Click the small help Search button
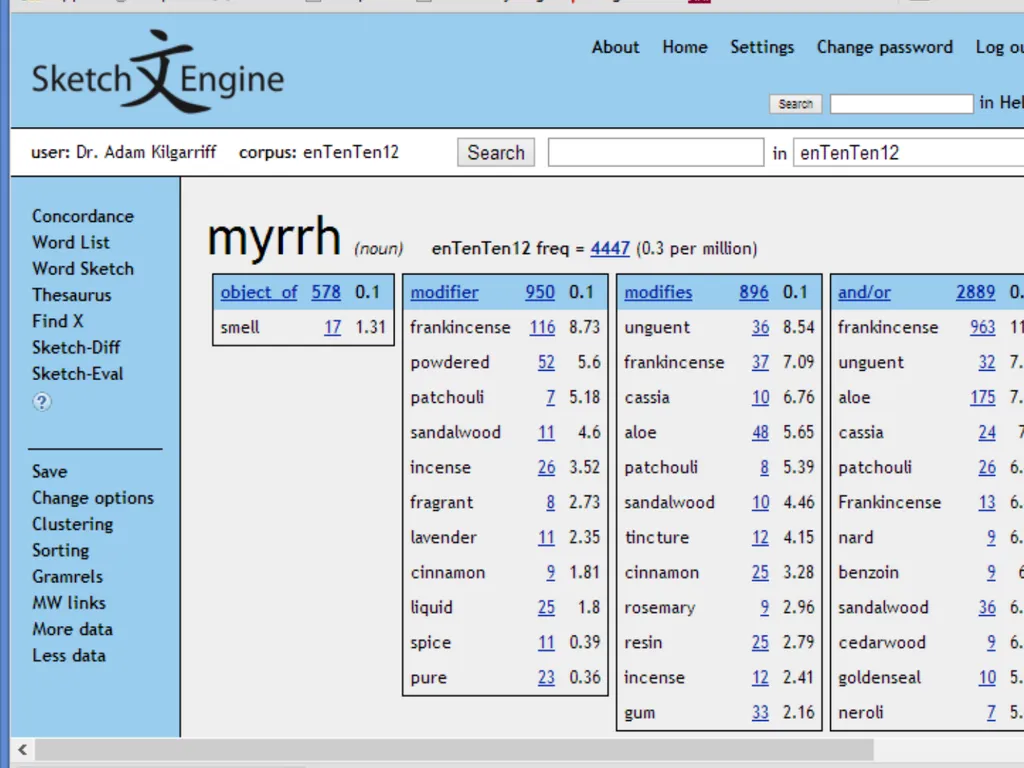 coord(795,104)
